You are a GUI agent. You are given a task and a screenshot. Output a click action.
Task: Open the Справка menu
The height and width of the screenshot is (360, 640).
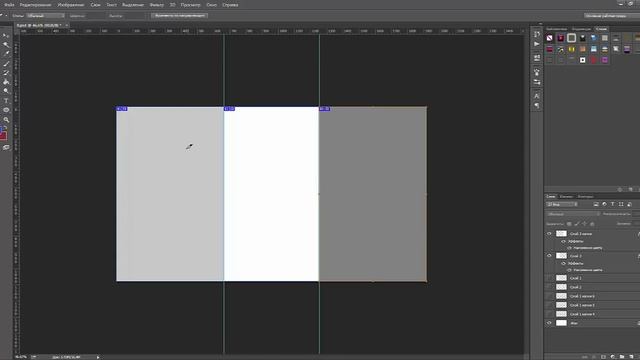click(x=230, y=5)
